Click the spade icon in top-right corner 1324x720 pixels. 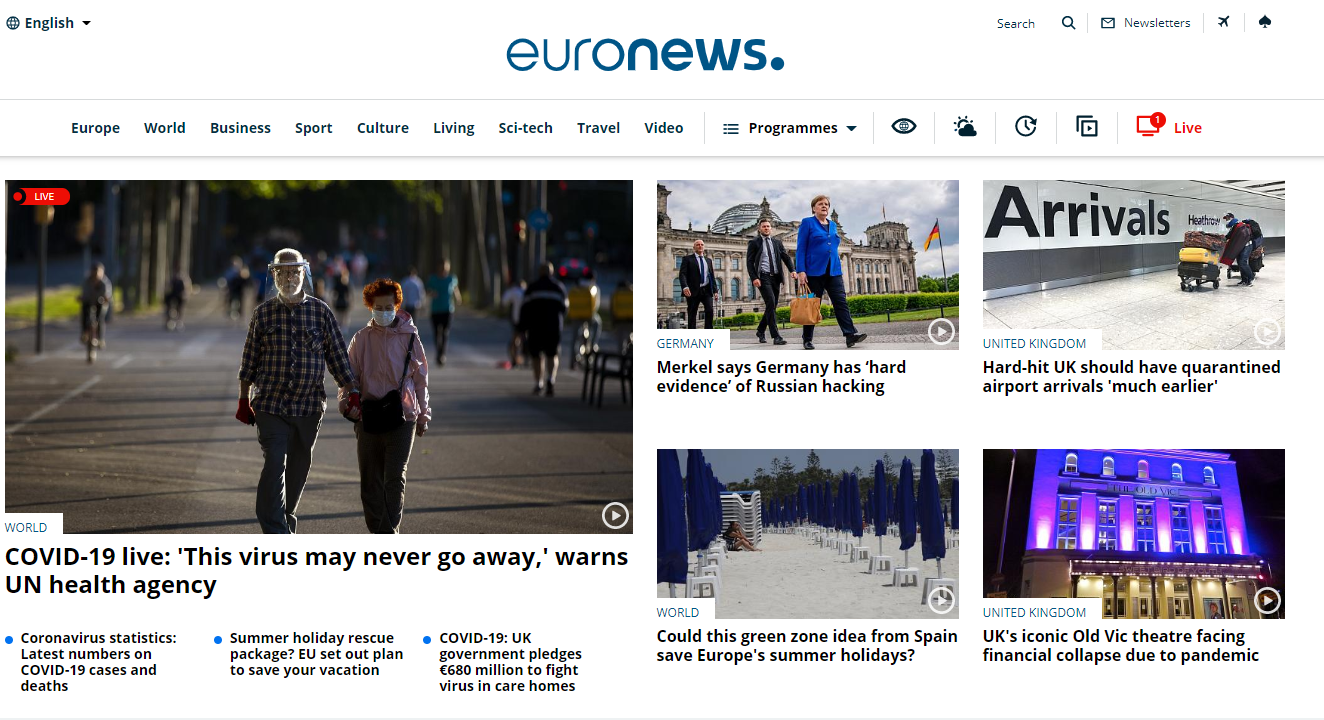[1265, 22]
